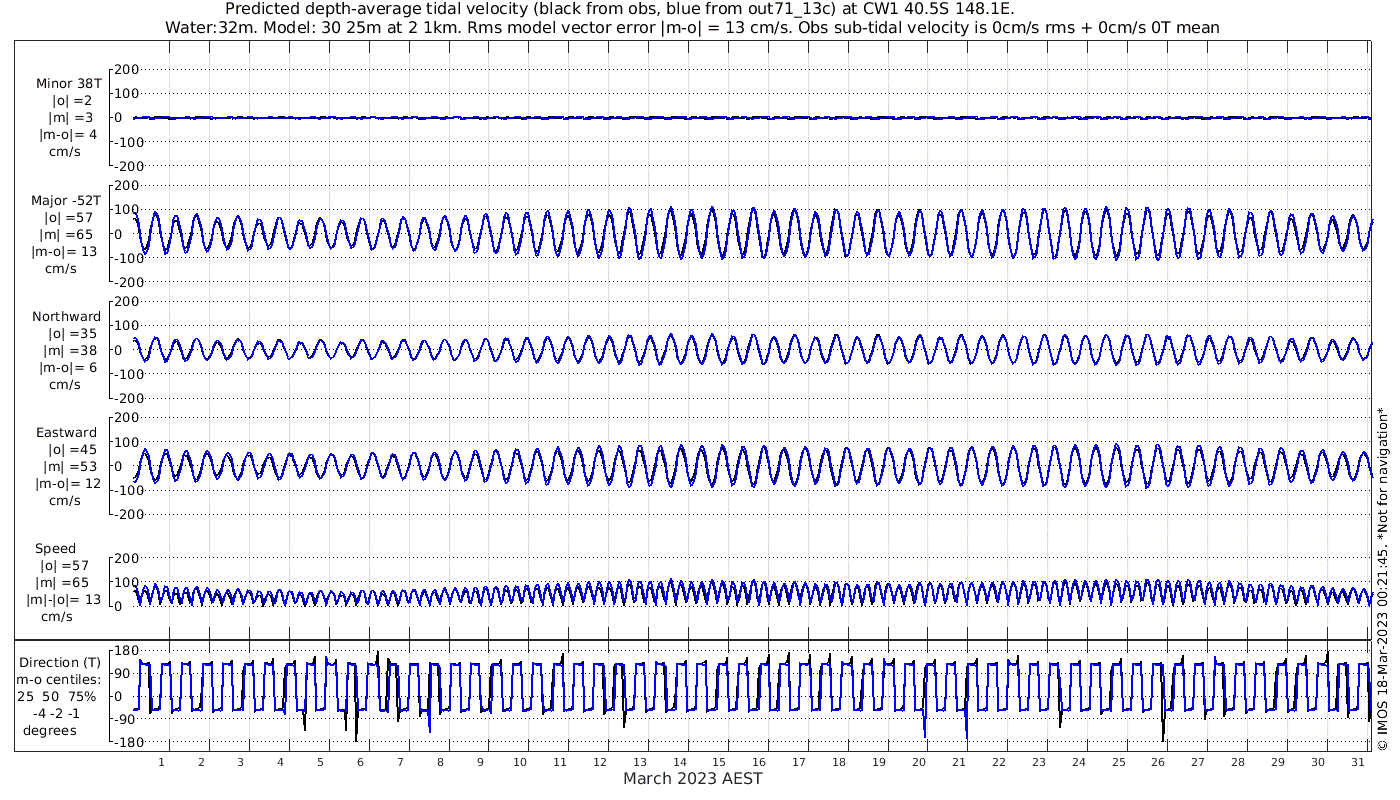Screen dimensions: 1400x800
Task: Click '|o| =57' in the Major panel
Action: pyautogui.click(x=68, y=217)
